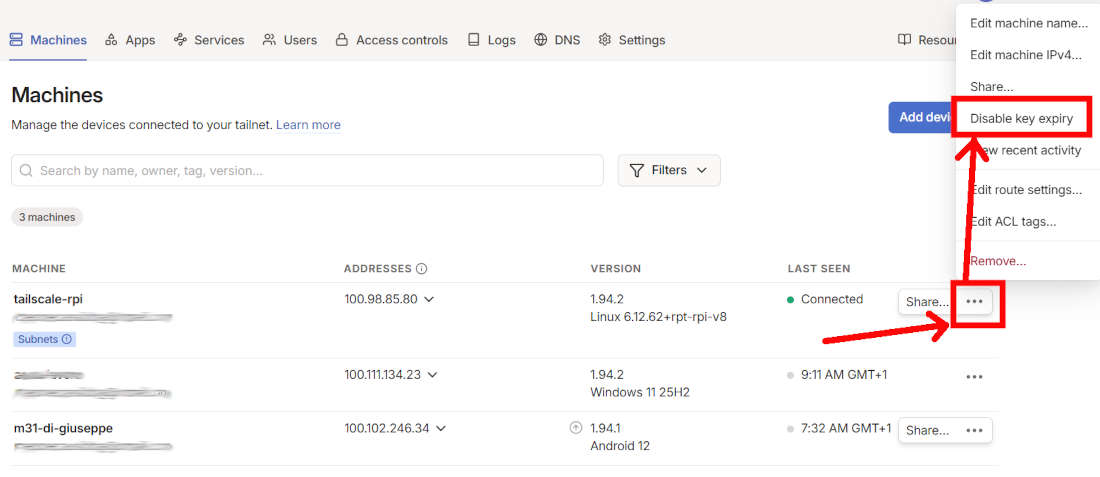Open three-dot menu for Windows 11 machine
The image size is (1100, 477).
[x=974, y=377]
